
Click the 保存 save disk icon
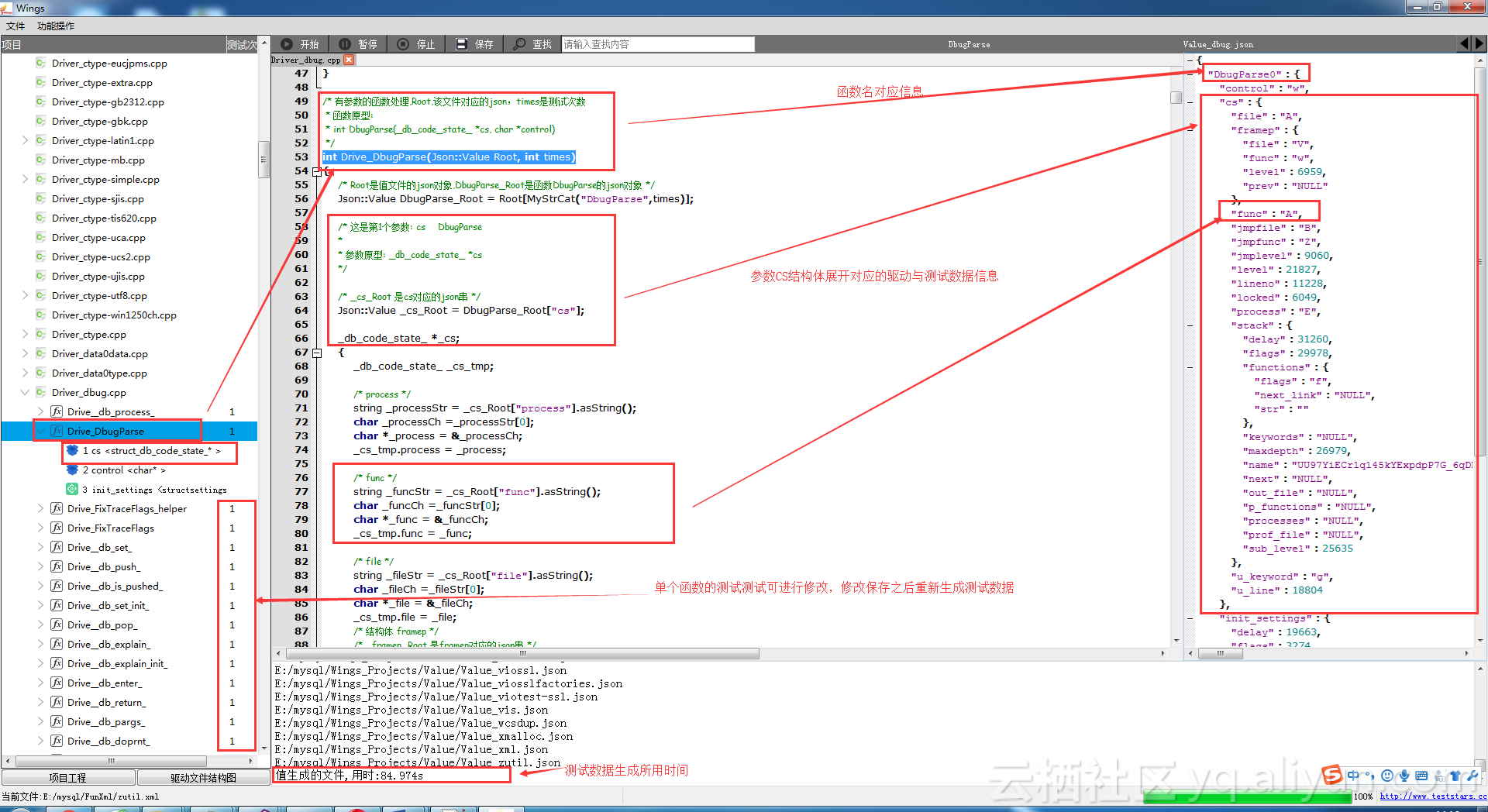(462, 44)
